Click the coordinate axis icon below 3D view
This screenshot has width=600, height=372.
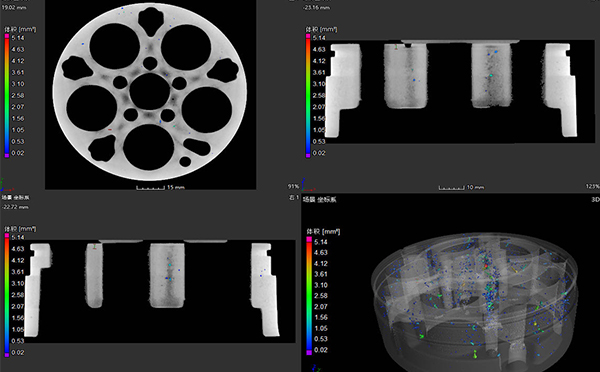[x=316, y=368]
